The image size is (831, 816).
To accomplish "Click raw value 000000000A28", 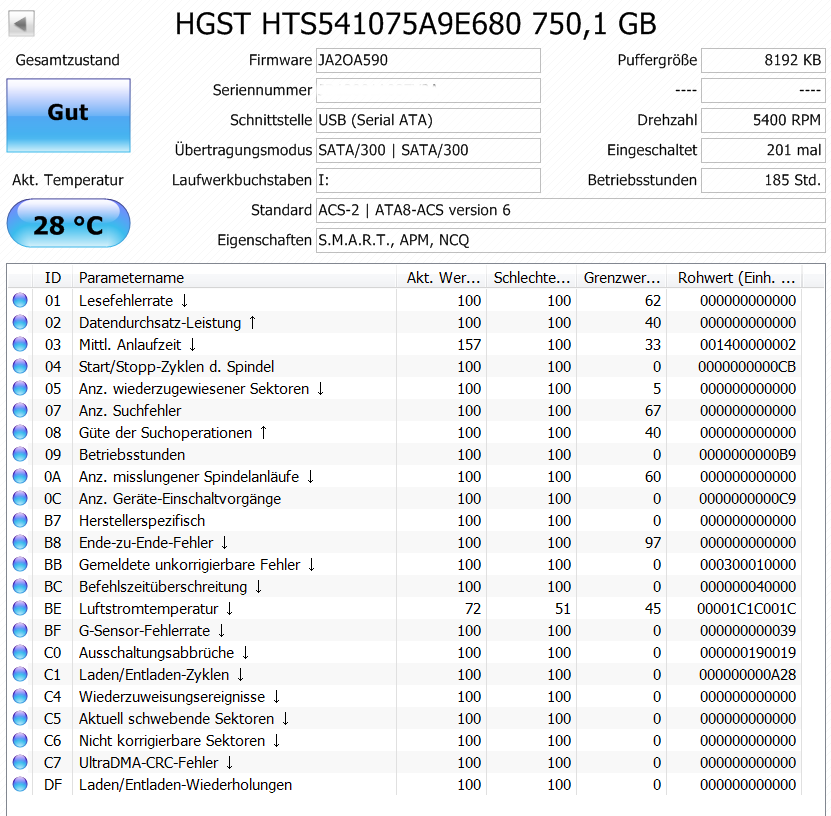I will 747,675.
